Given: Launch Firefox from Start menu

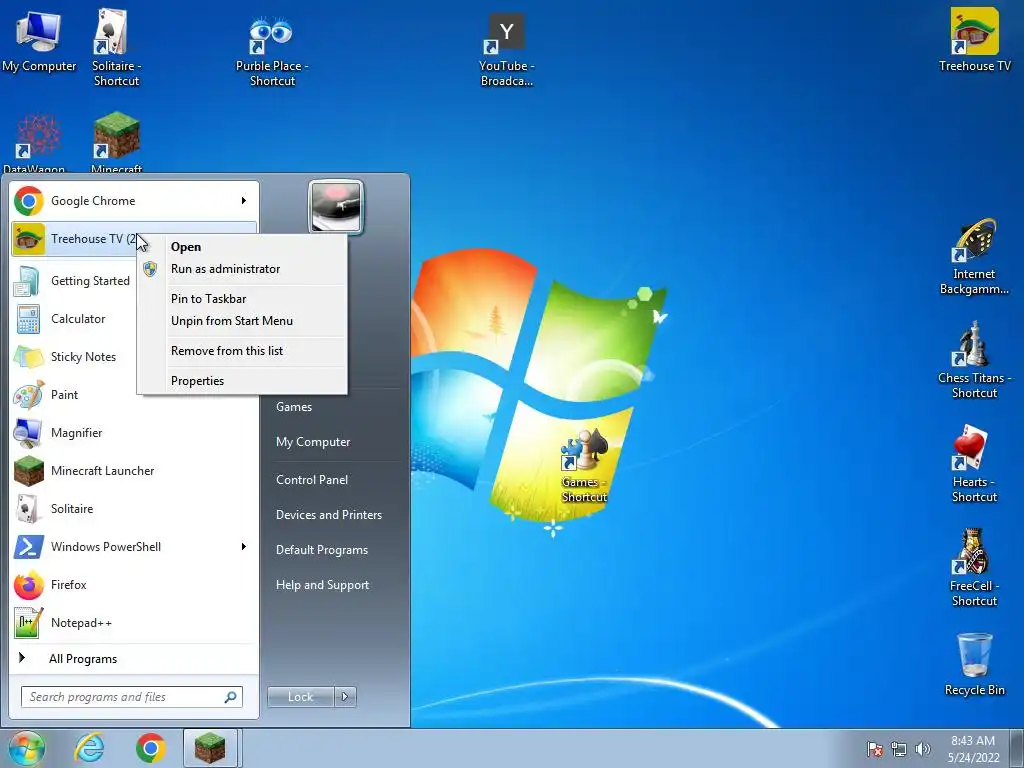Looking at the screenshot, I should (134, 584).
